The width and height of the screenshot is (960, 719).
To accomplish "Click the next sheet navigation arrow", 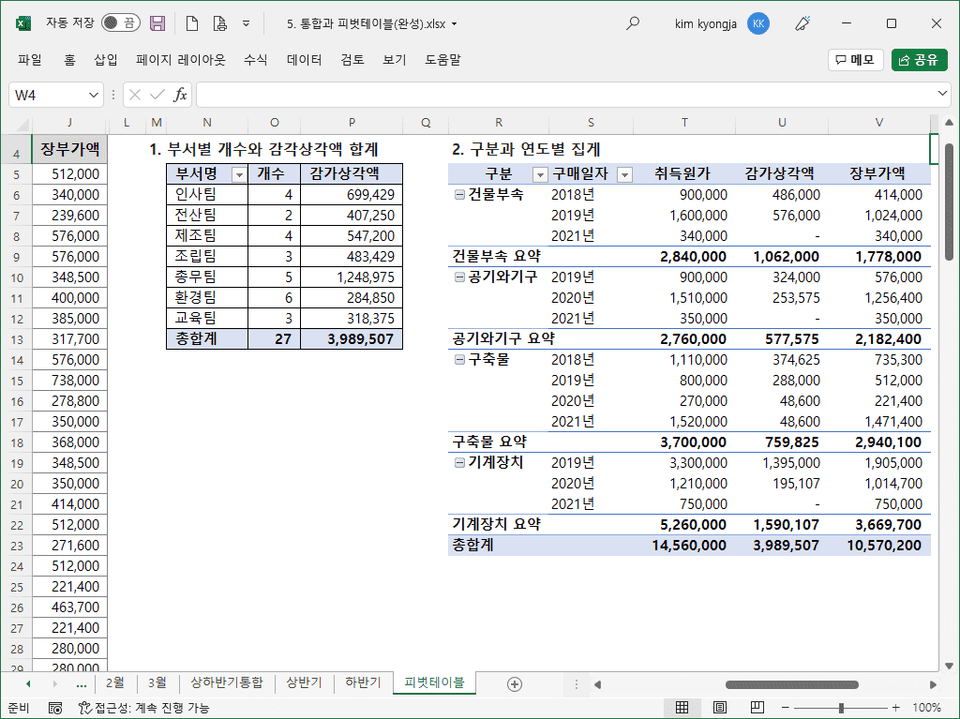I will (54, 683).
